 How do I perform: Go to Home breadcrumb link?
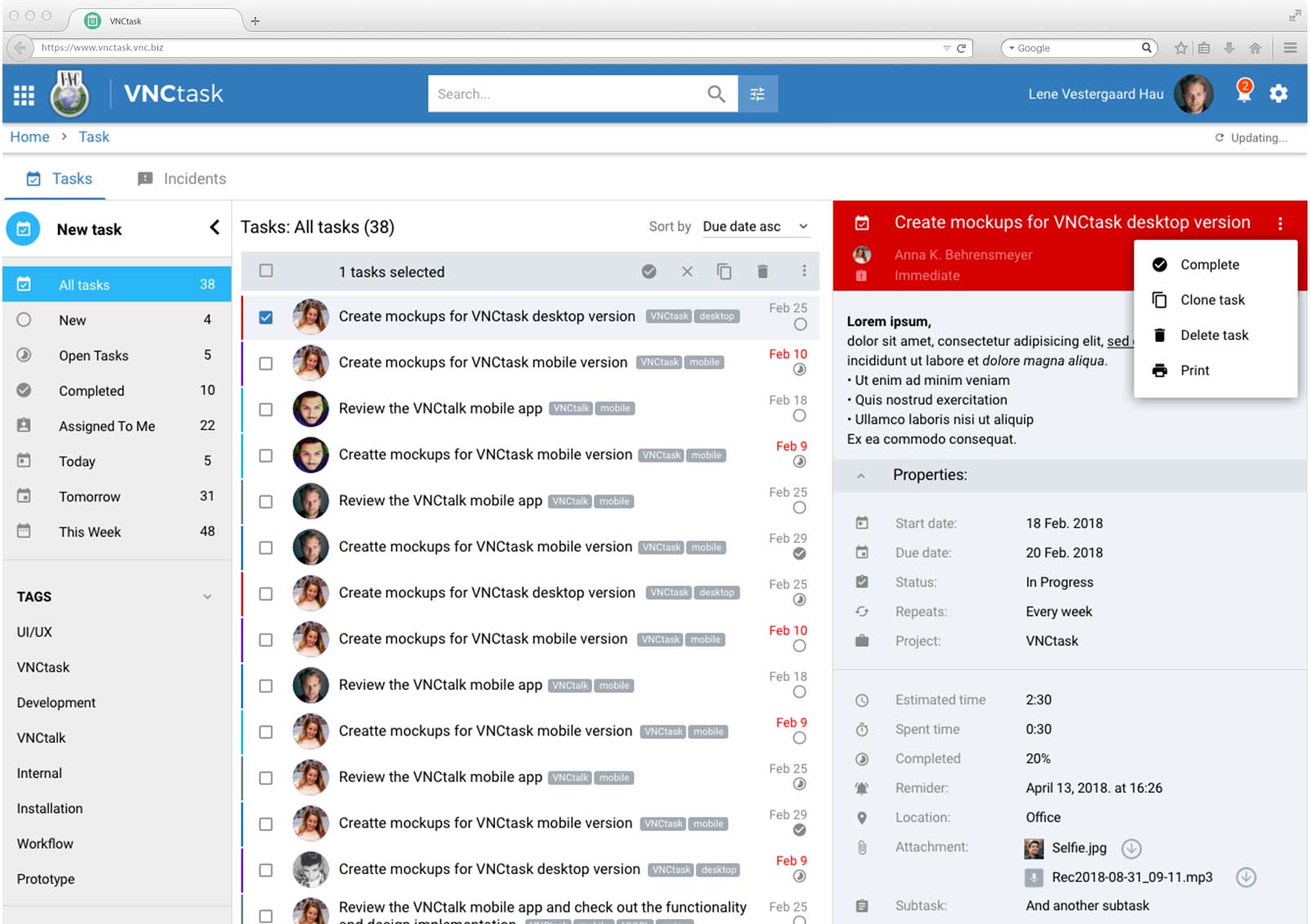[x=29, y=137]
